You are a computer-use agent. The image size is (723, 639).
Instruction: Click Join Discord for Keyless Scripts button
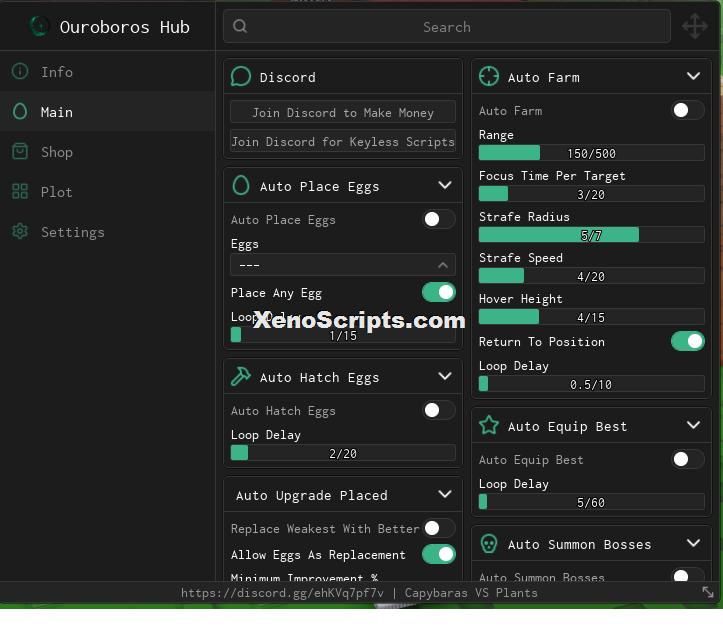coord(343,141)
